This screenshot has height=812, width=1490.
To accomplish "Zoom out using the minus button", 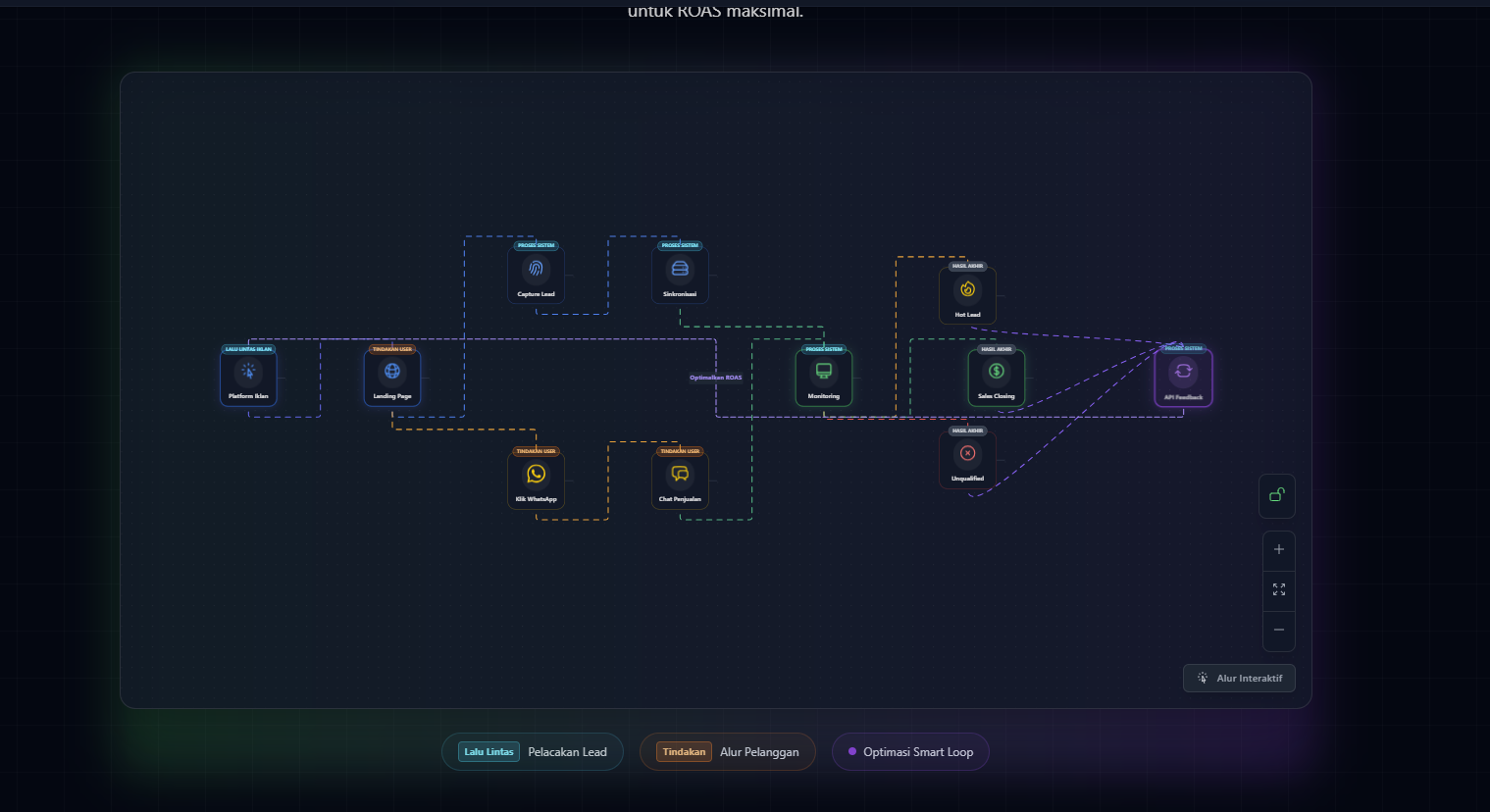I will 1278,631.
